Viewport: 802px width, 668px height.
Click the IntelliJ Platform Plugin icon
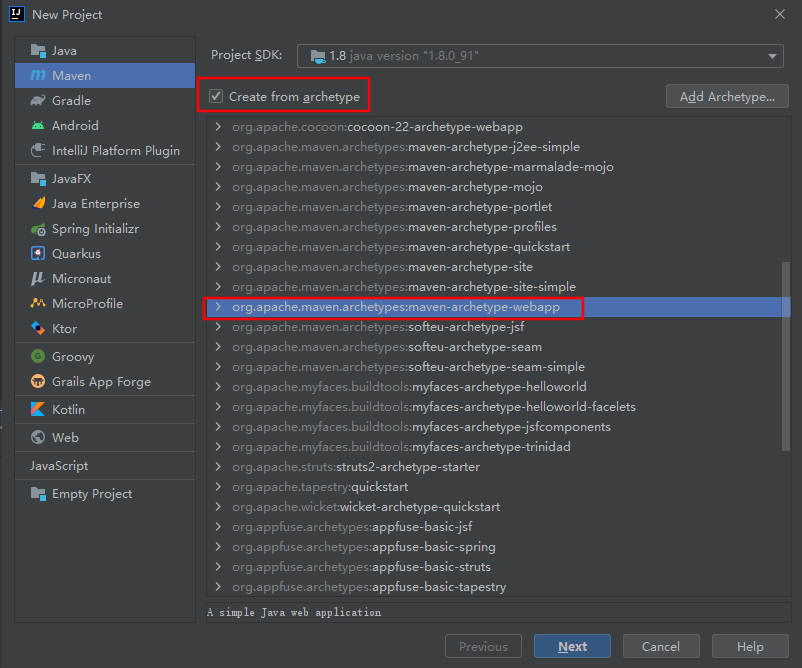[38, 150]
